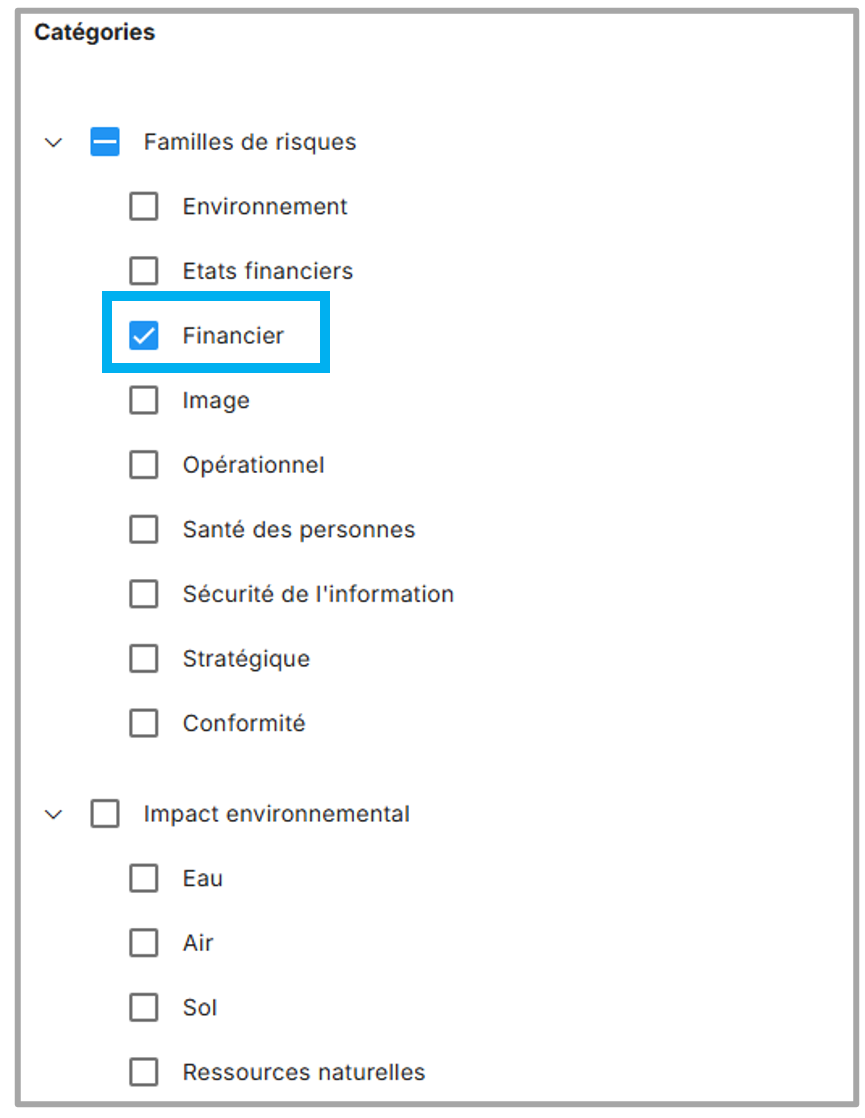Enable the Air checkbox

click(x=144, y=943)
